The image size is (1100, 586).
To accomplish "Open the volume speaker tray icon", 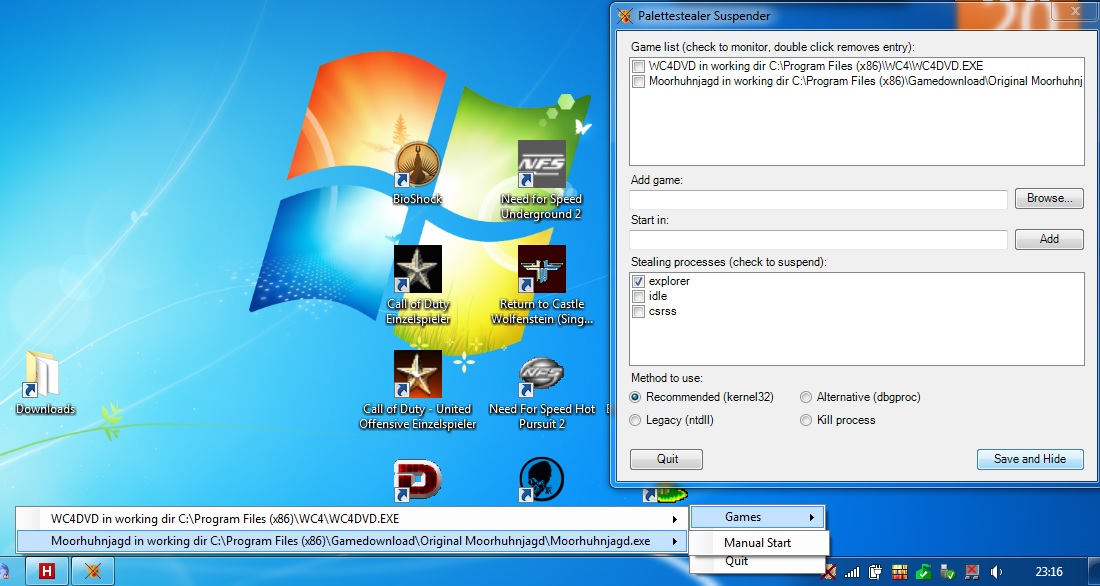I will (995, 572).
